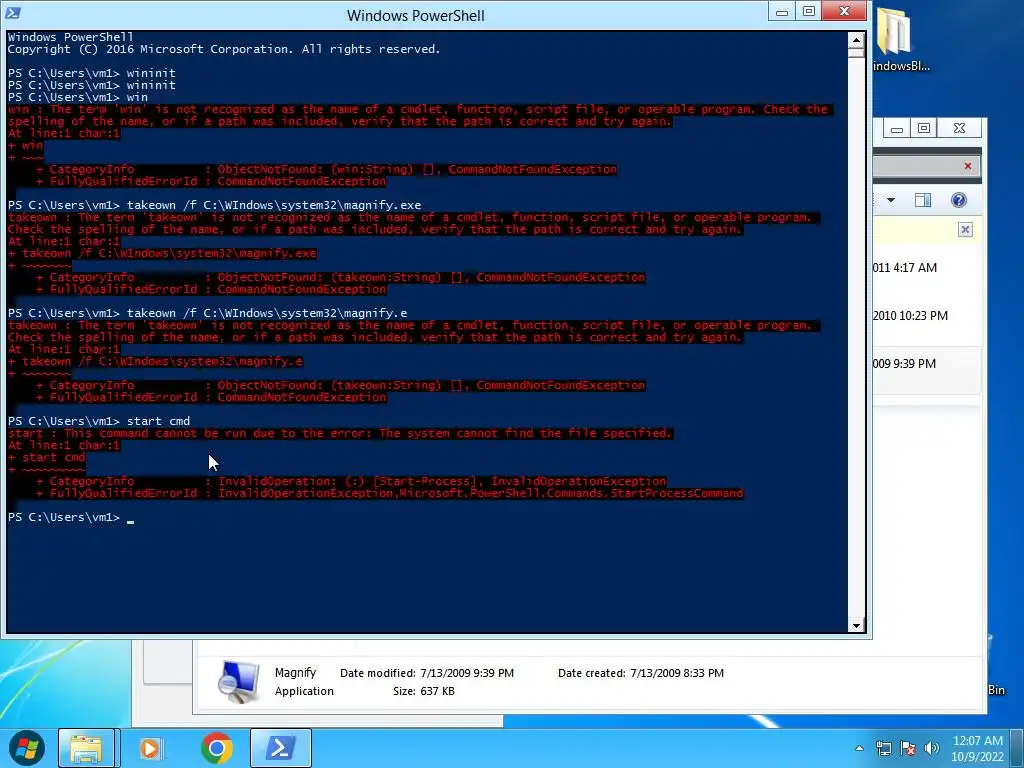Minimize the Explorer window behind PowerShell
Screen dimensions: 1024x768
[897, 128]
